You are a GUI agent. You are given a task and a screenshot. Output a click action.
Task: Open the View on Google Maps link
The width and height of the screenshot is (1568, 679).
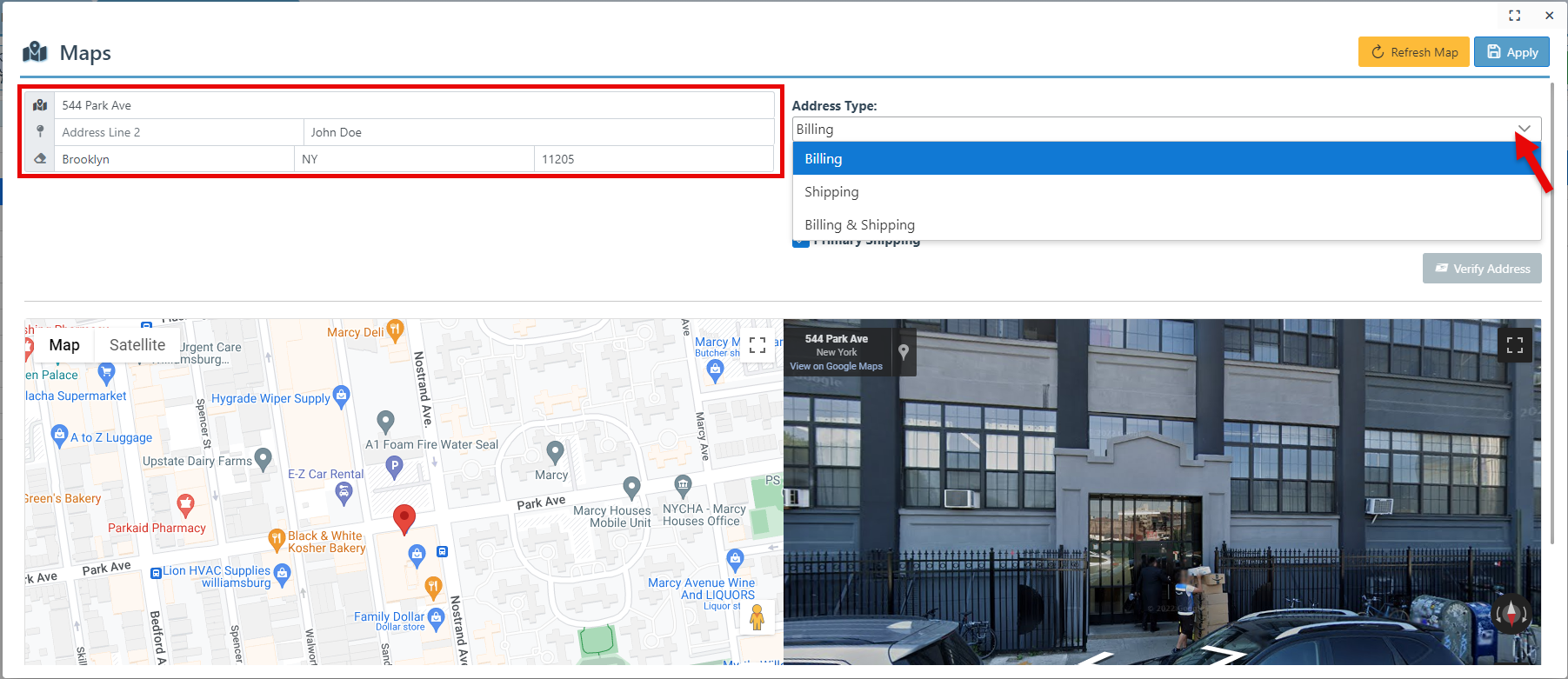point(836,366)
